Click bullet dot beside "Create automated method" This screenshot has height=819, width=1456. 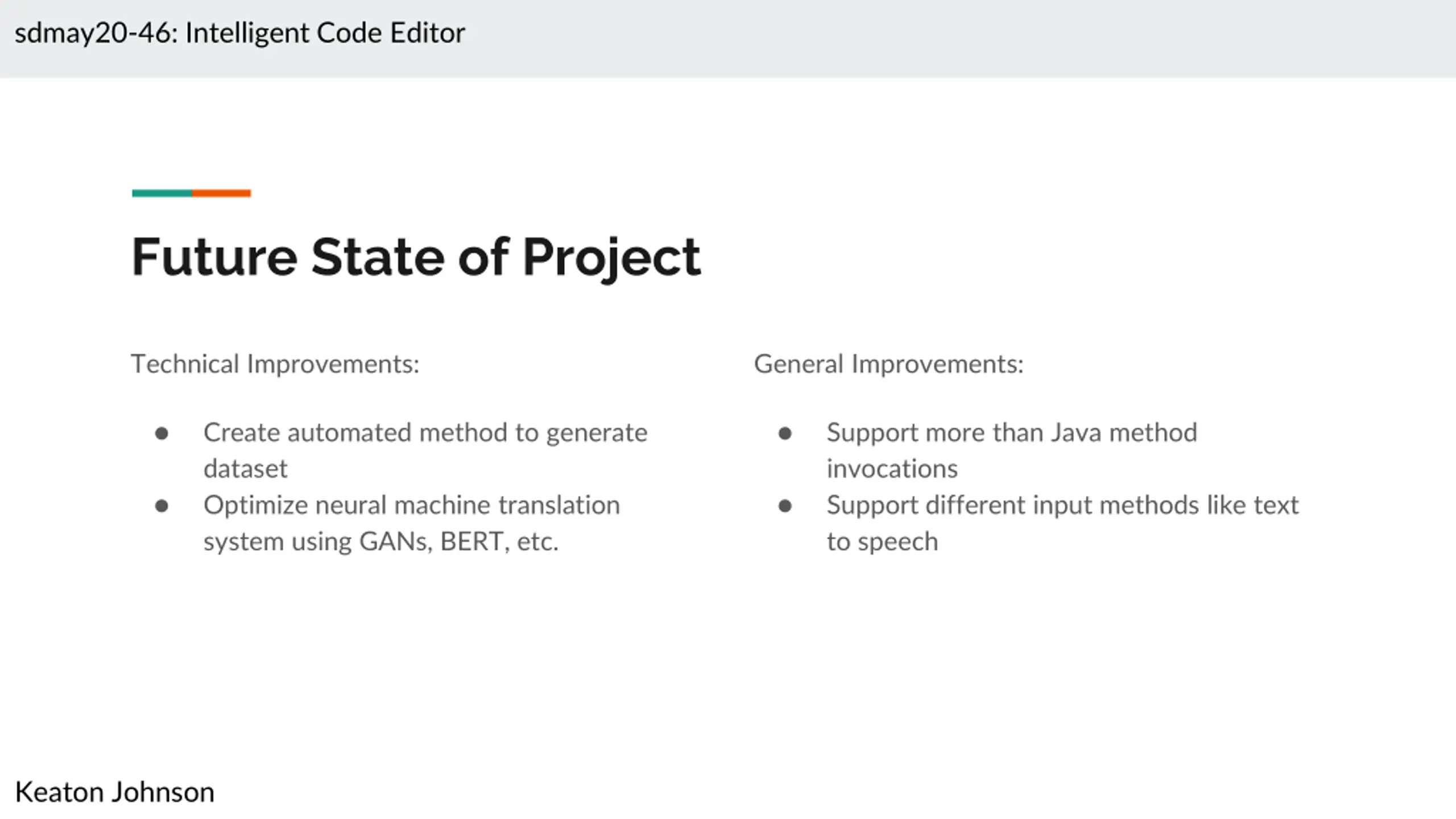(162, 433)
